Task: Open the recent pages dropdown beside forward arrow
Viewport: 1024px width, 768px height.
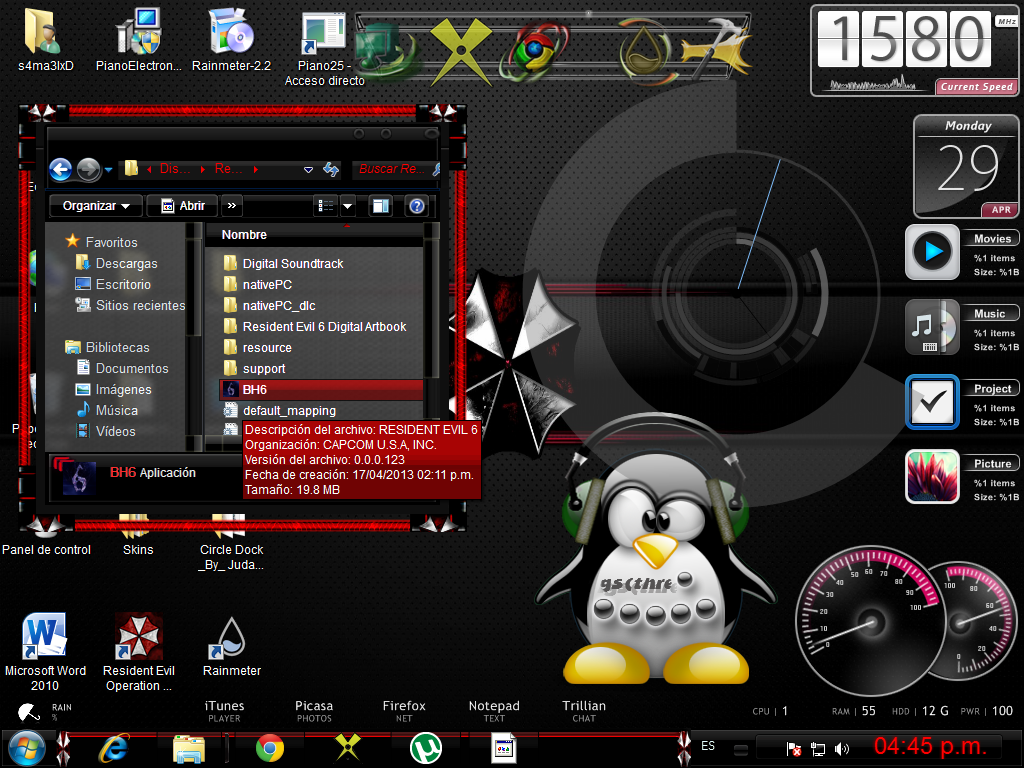Action: click(x=108, y=170)
